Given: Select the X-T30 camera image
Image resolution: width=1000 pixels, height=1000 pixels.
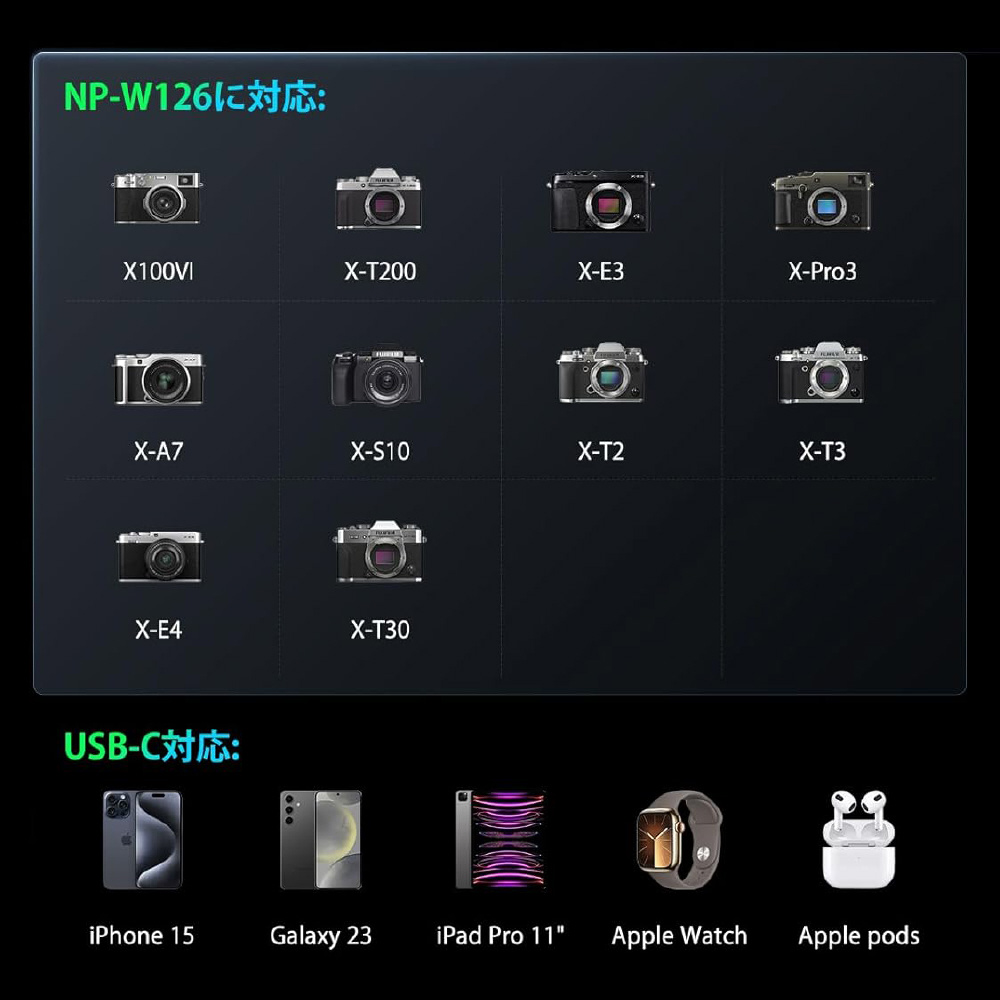Looking at the screenshot, I should click(379, 552).
